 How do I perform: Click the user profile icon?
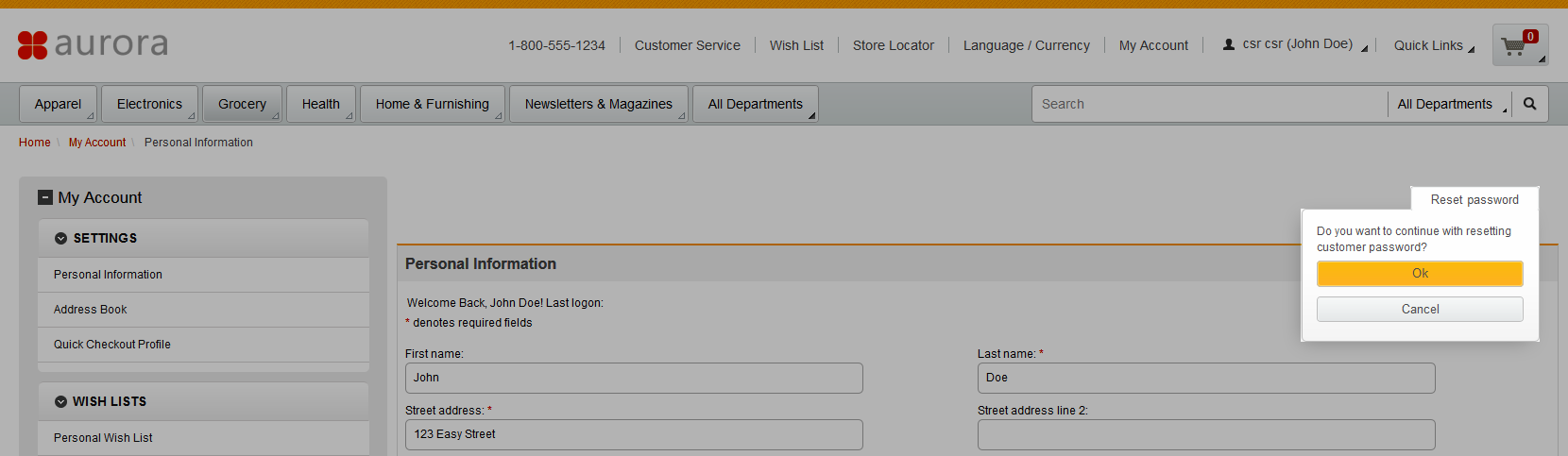tap(1228, 44)
